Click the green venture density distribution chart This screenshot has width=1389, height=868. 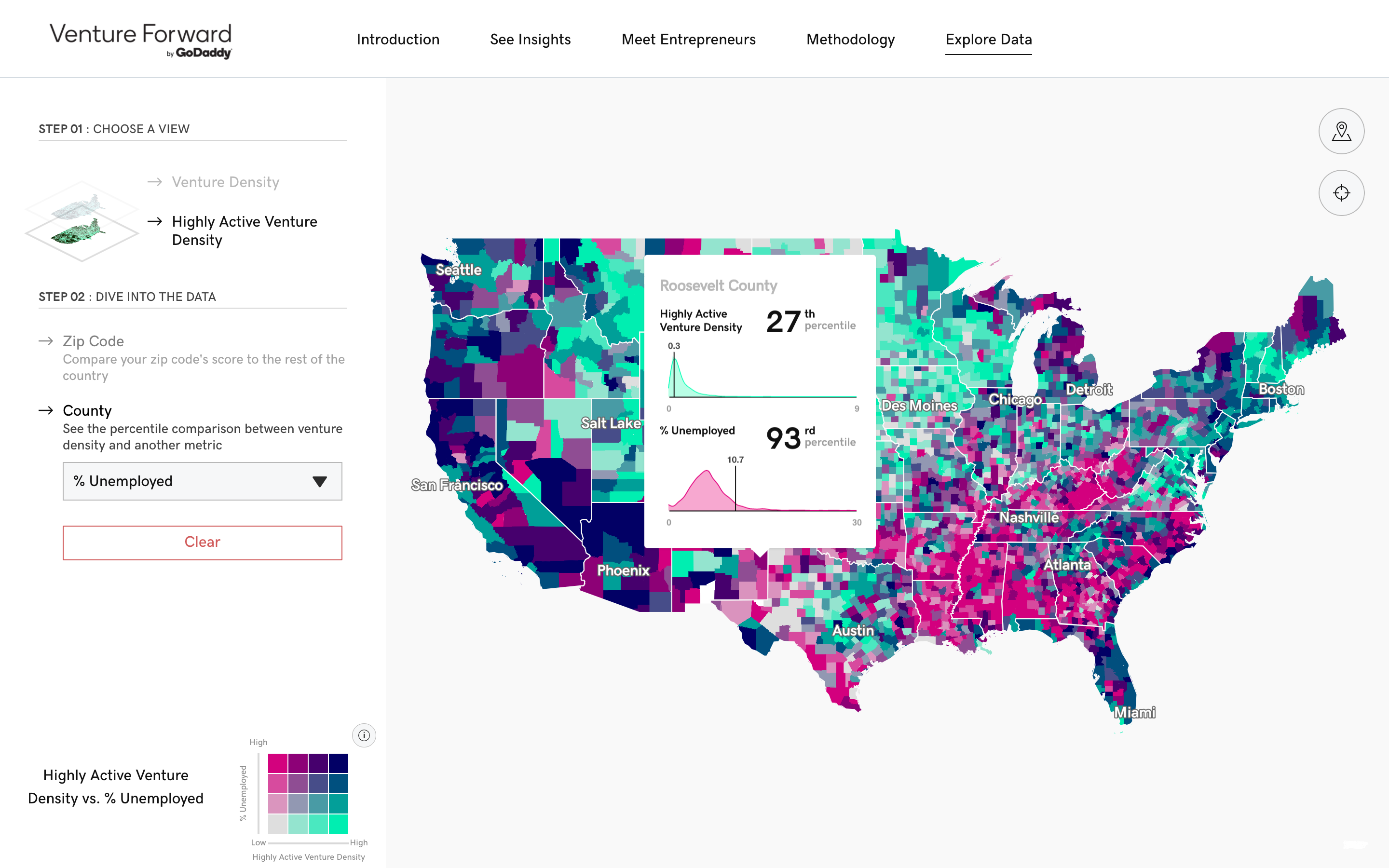(x=762, y=375)
